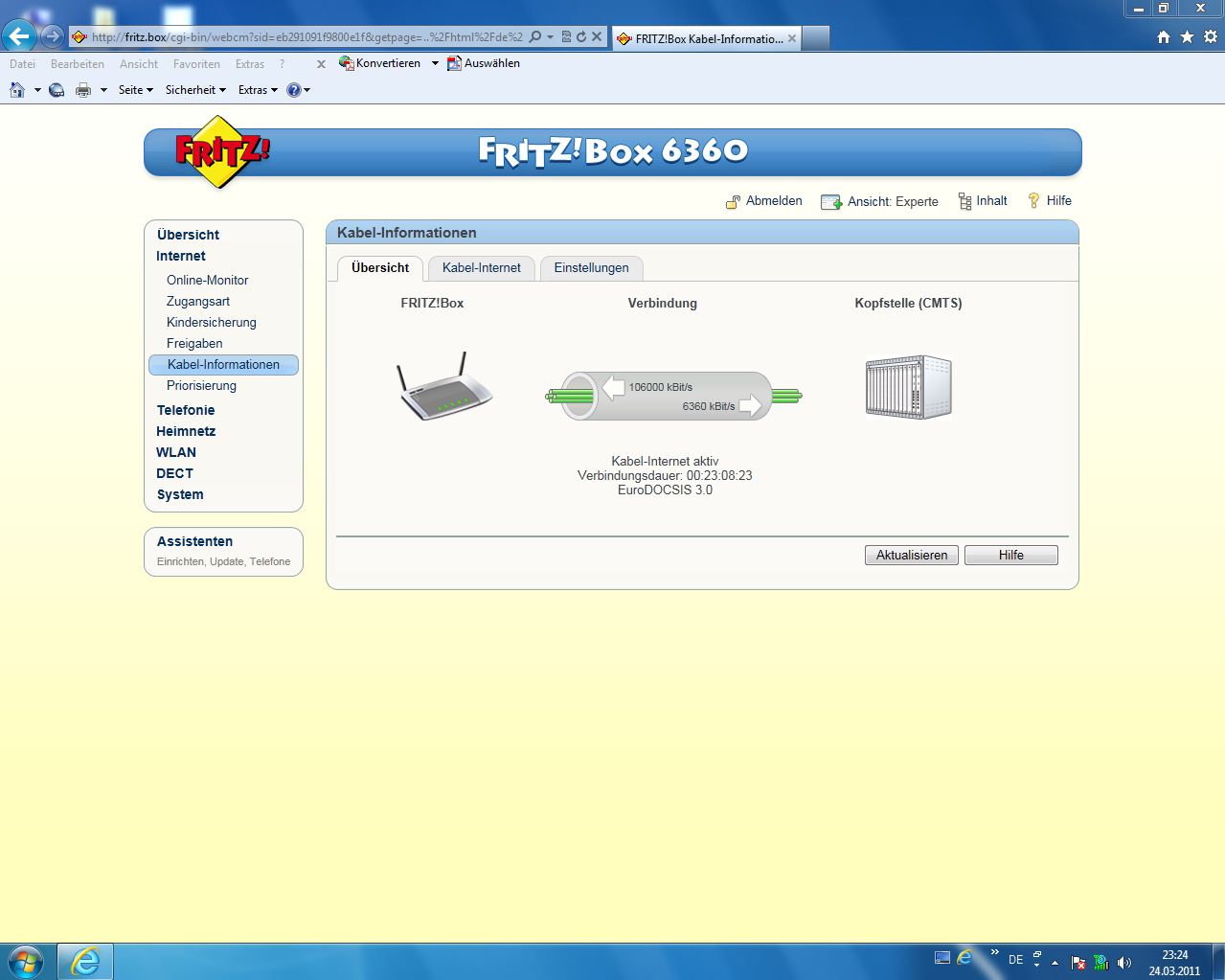
Task: Click the FRITZ! logo in header
Action: 222,151
